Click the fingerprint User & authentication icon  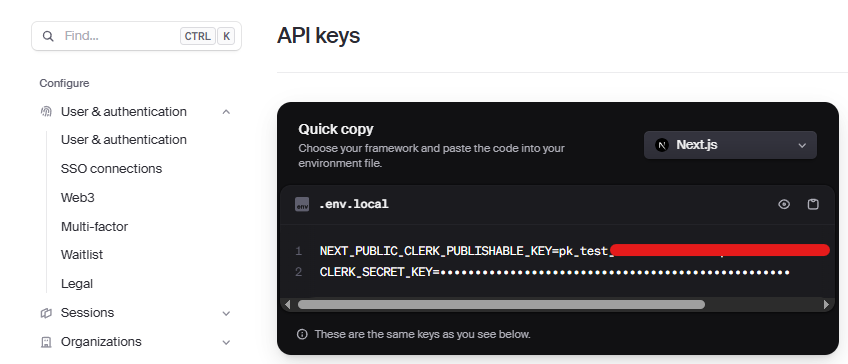pos(47,111)
